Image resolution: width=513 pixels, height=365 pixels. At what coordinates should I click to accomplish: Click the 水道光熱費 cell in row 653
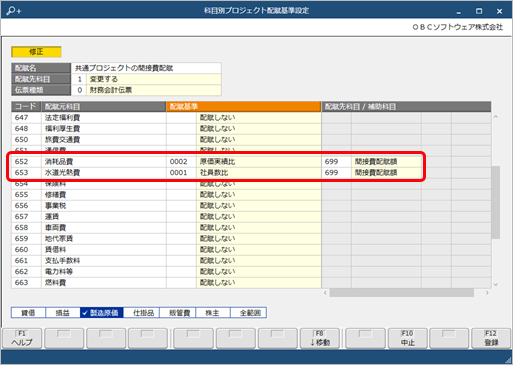pyautogui.click(x=104, y=173)
